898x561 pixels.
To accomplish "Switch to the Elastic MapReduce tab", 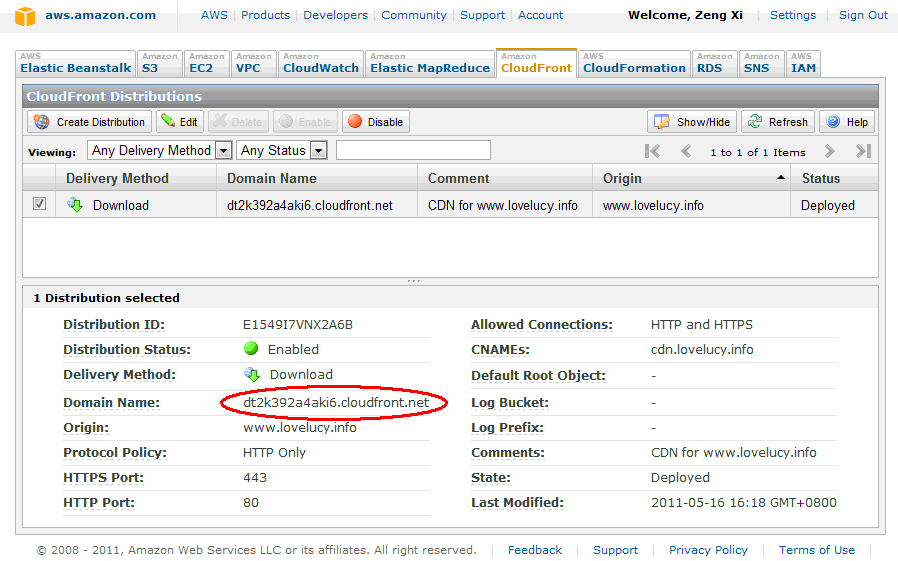I will coord(430,63).
